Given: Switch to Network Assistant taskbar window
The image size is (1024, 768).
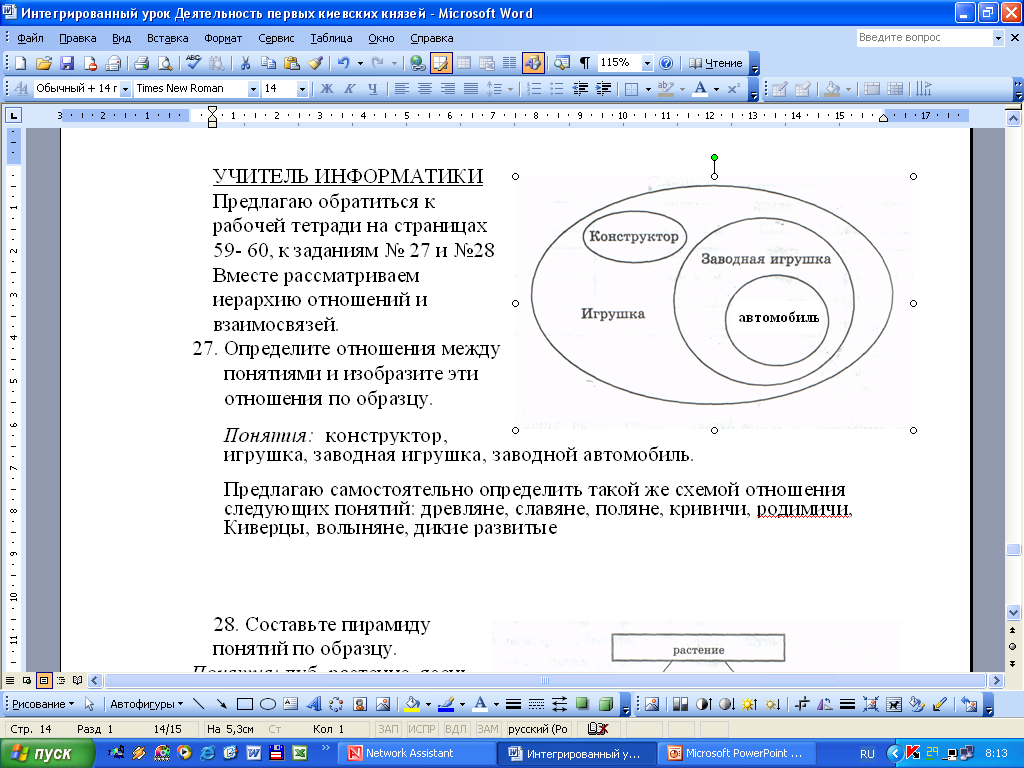Looking at the screenshot, I should pyautogui.click(x=417, y=753).
